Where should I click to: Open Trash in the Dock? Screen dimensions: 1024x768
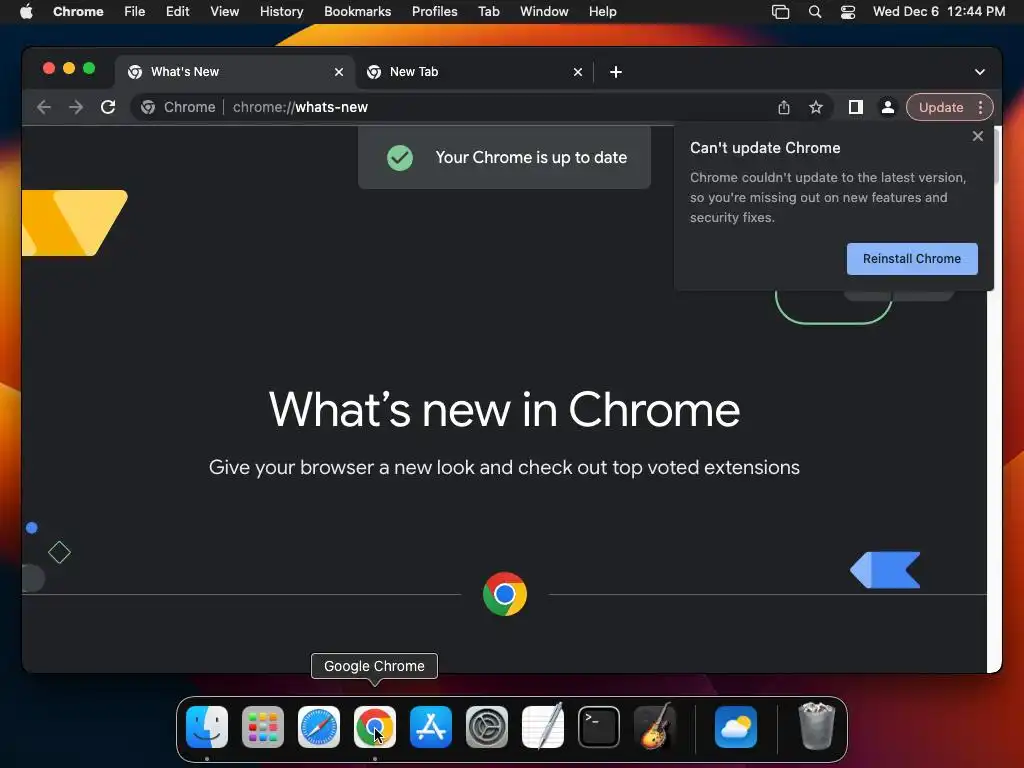[816, 726]
